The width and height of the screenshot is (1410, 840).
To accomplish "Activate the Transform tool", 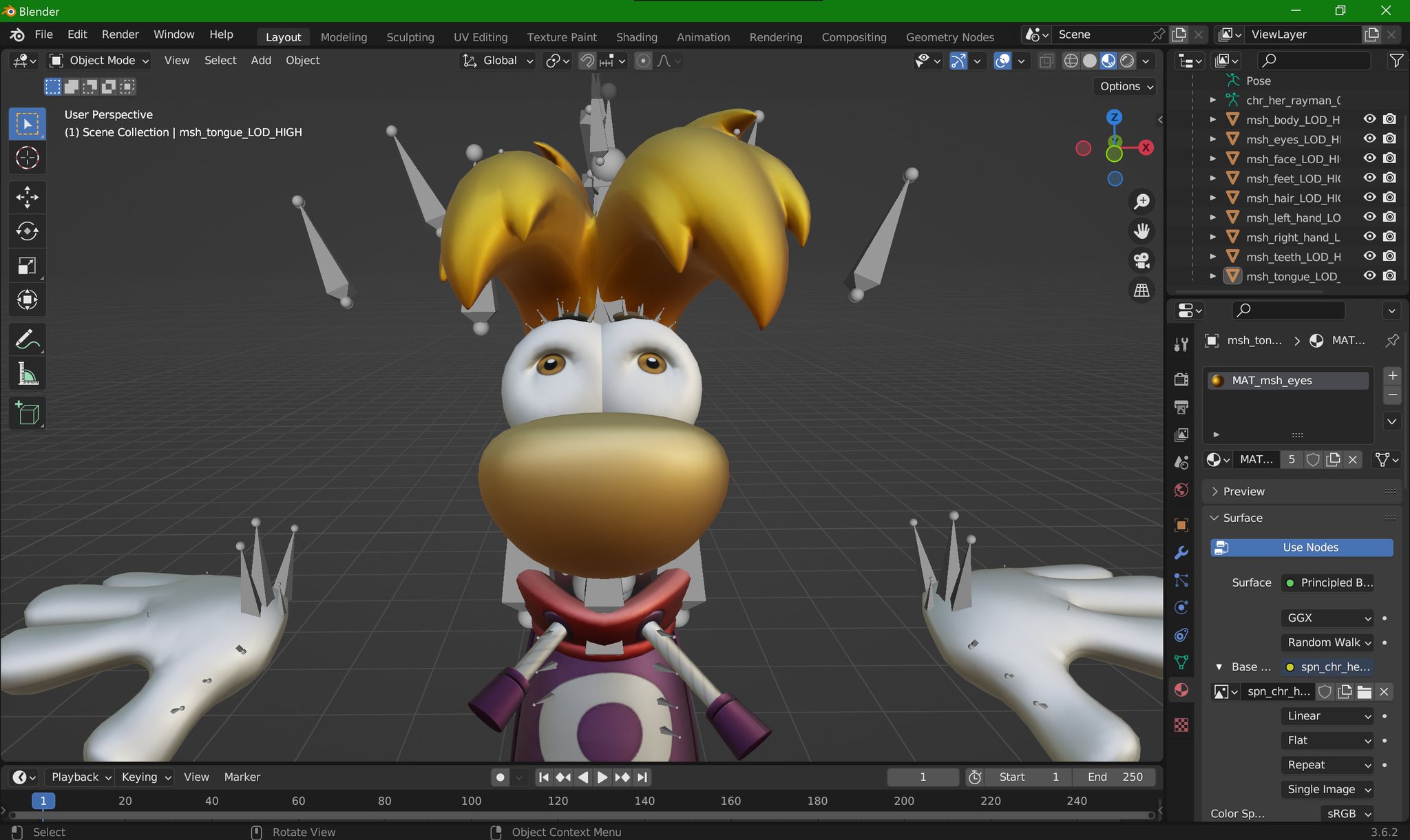I will [x=27, y=300].
